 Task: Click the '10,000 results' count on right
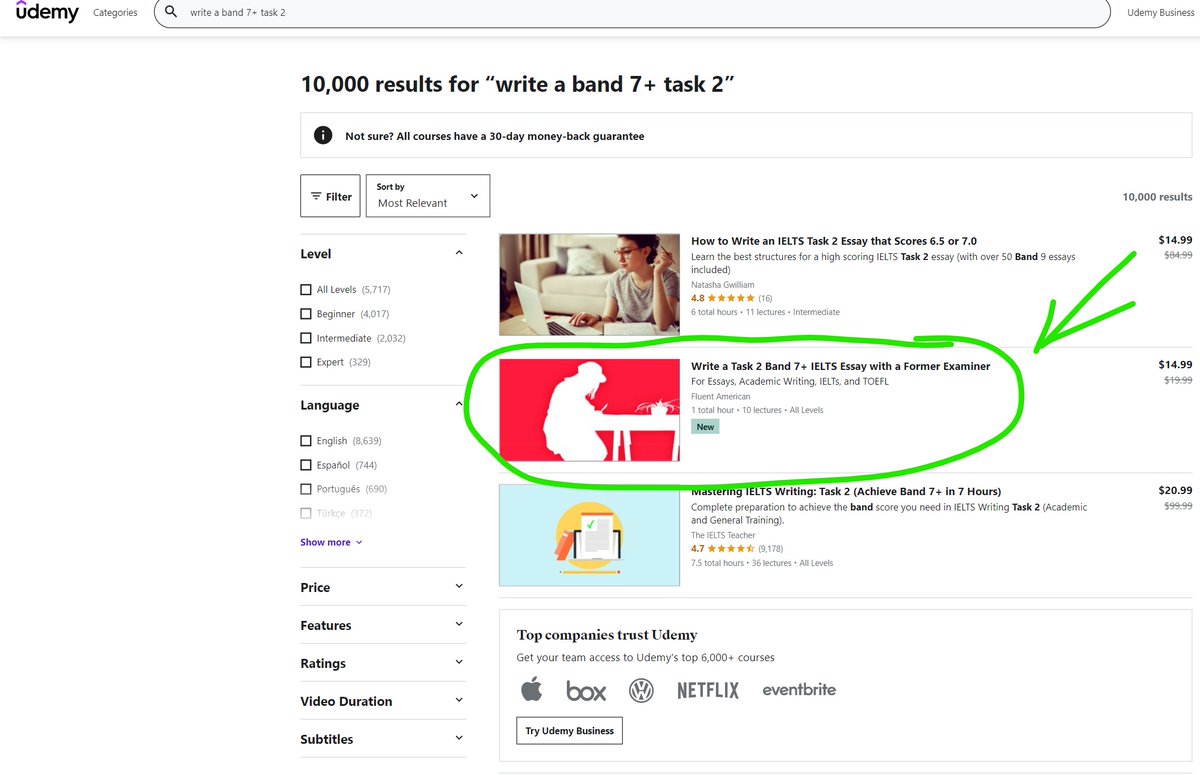coord(1157,197)
